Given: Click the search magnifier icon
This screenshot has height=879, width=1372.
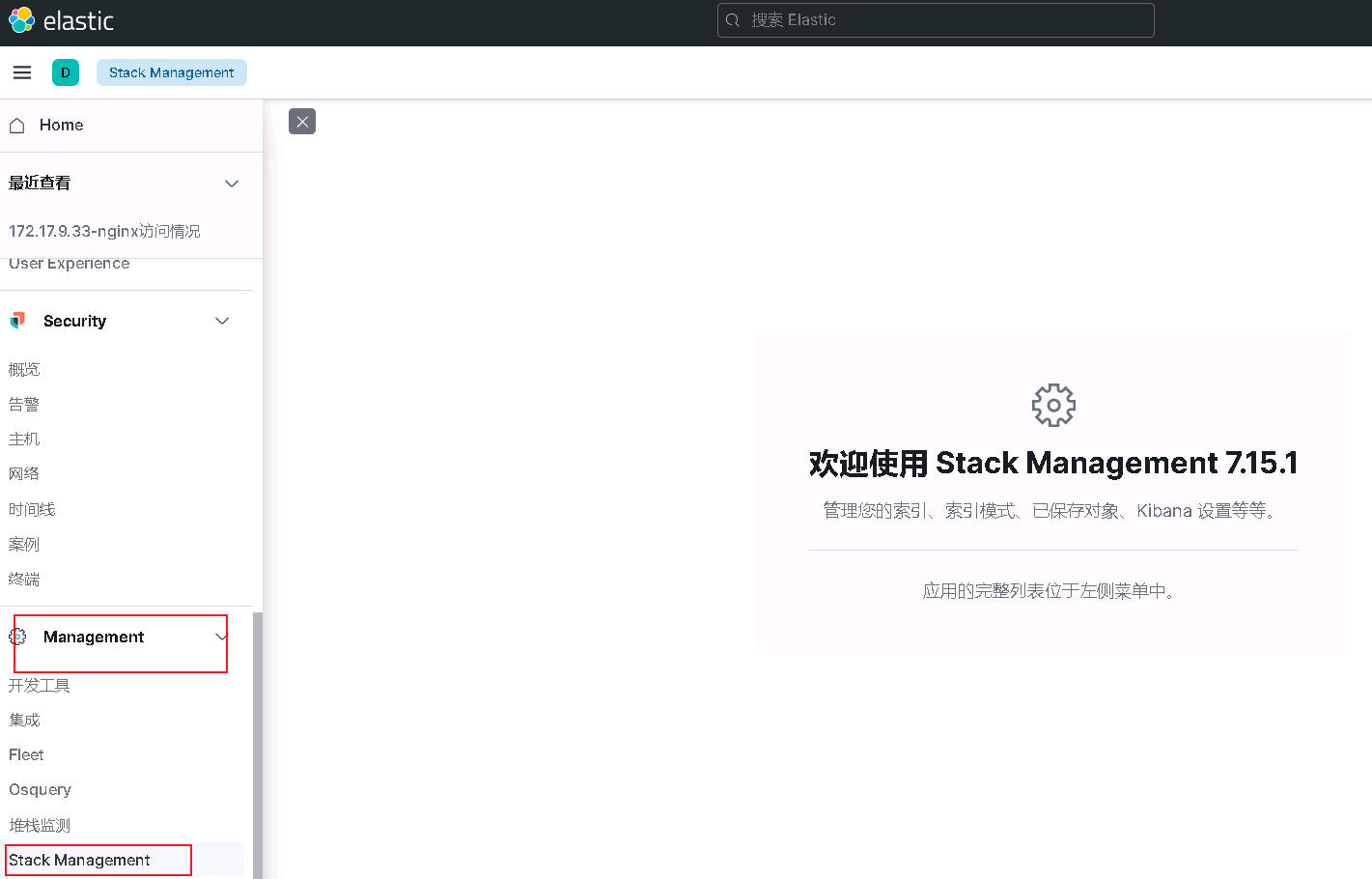Looking at the screenshot, I should click(733, 20).
